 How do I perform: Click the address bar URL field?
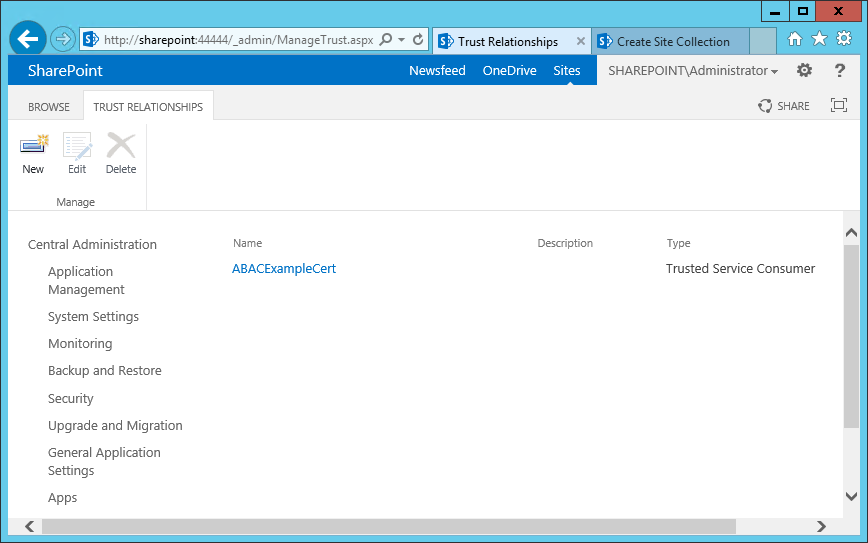[238, 40]
